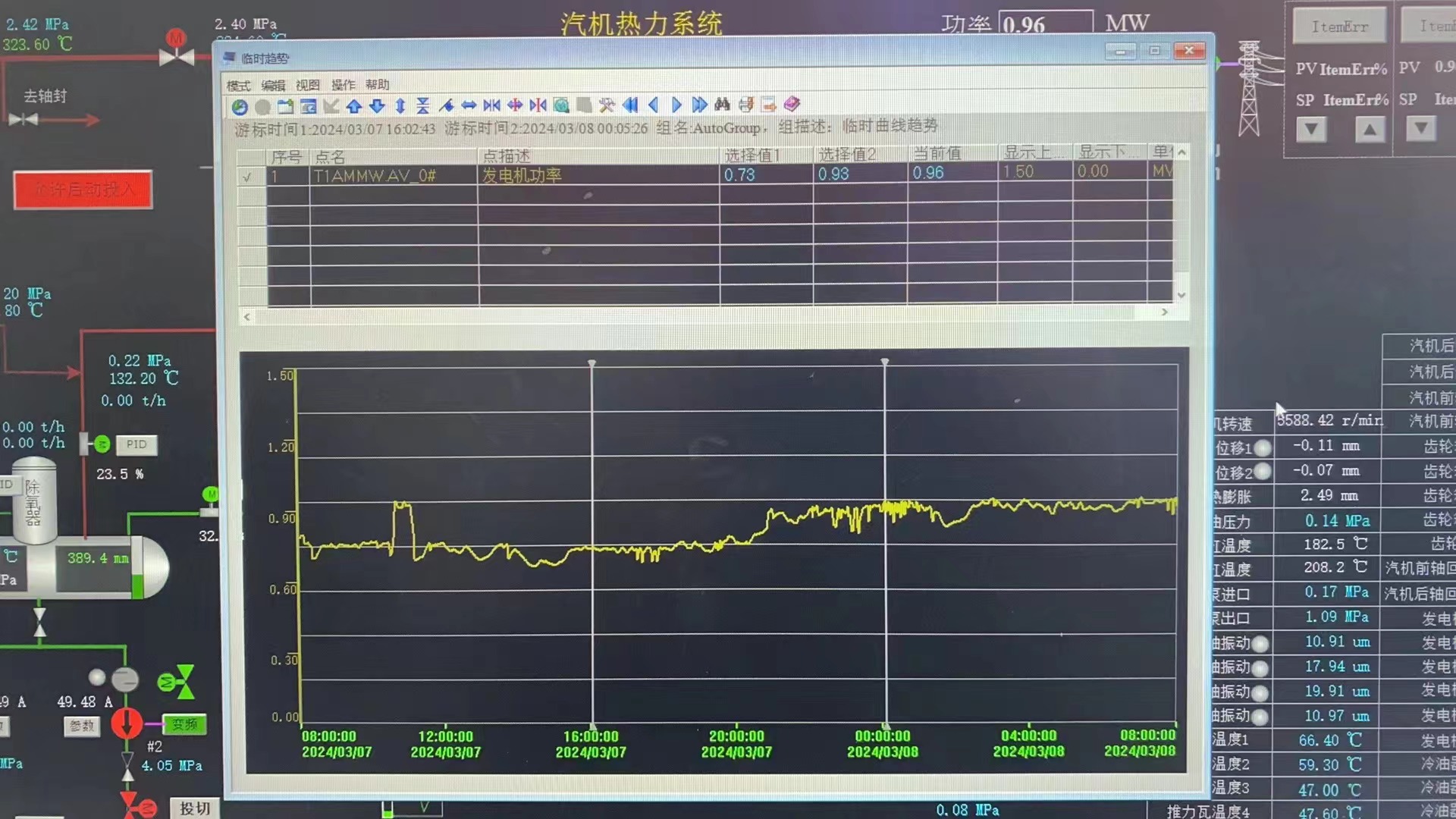
Task: Click the 投切 button
Action: (194, 808)
